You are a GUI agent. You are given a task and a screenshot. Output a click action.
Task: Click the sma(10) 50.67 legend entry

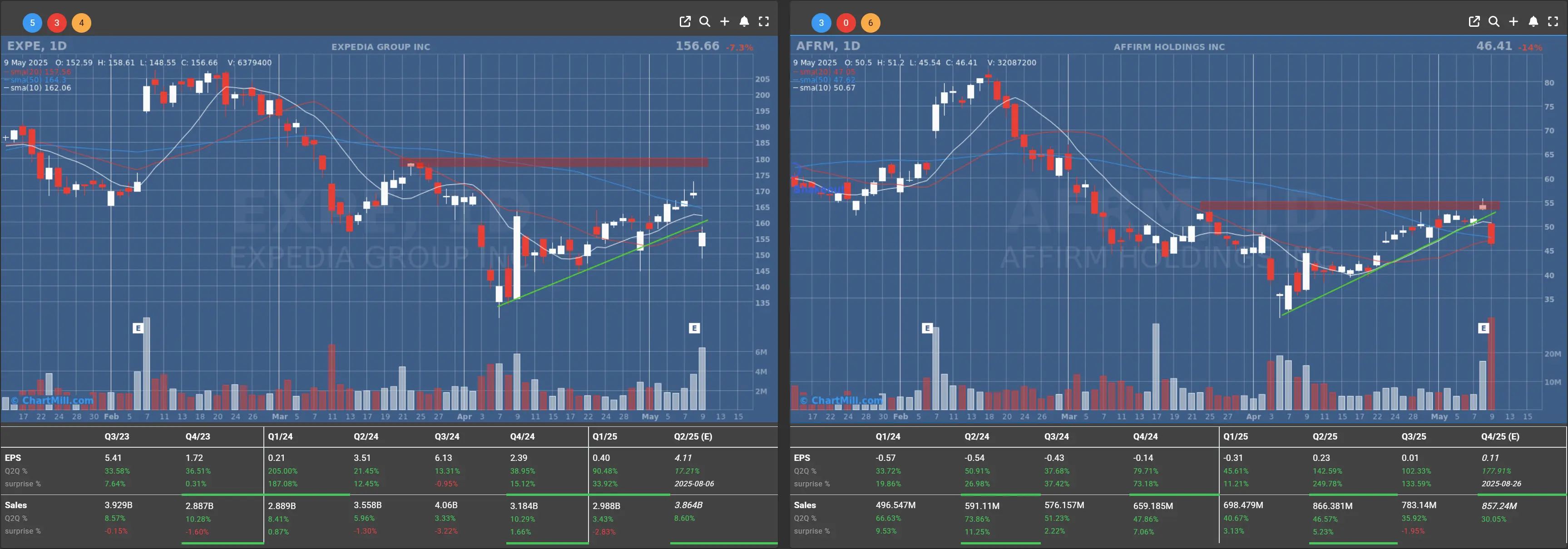click(824, 88)
